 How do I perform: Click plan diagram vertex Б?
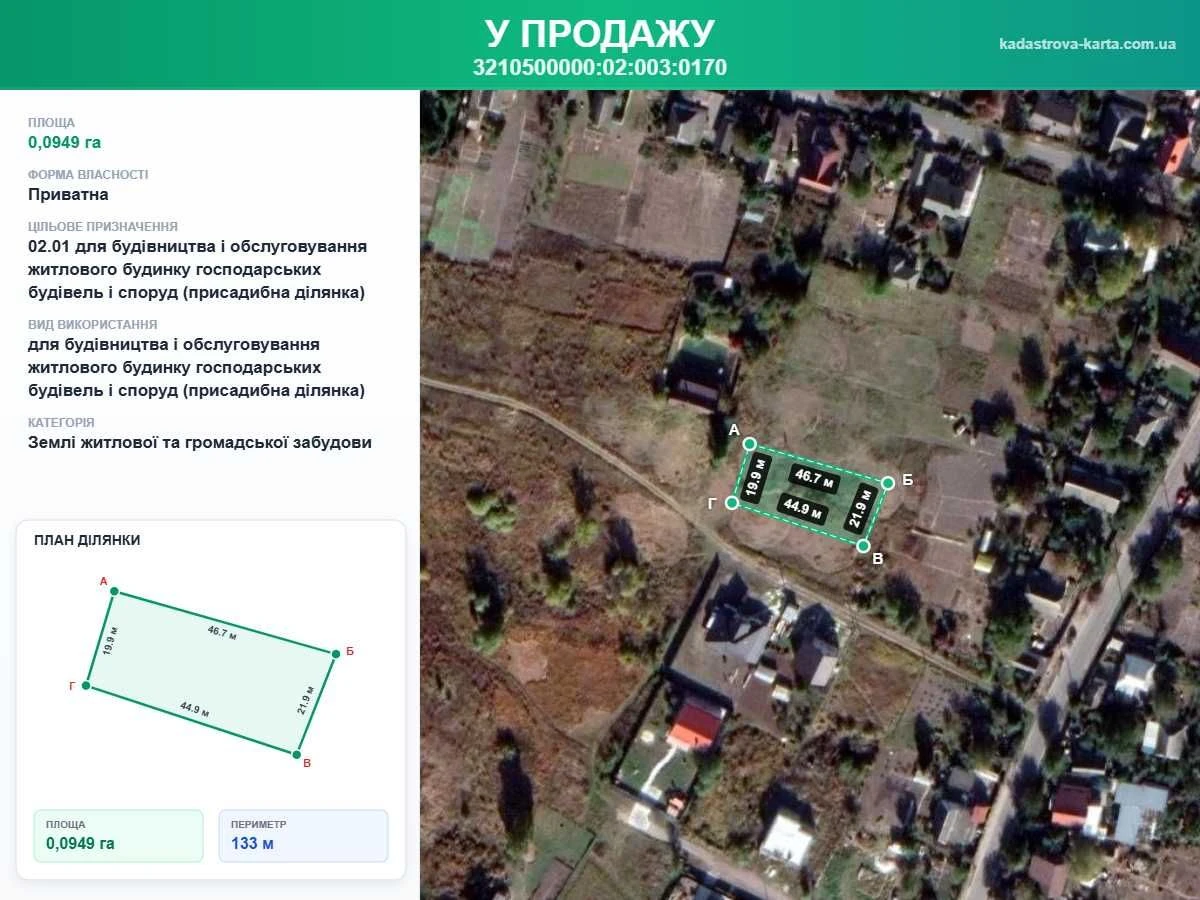pos(335,654)
